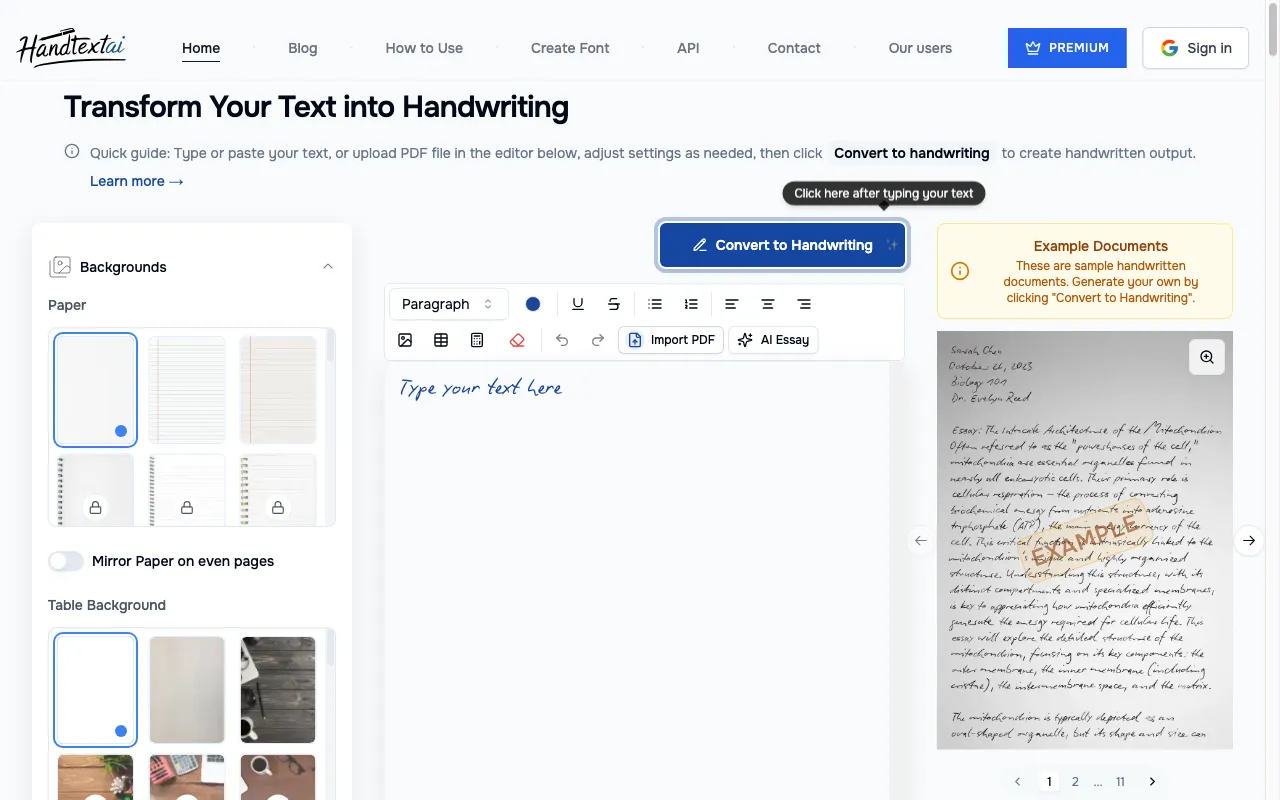Go to example page 2

(1075, 782)
